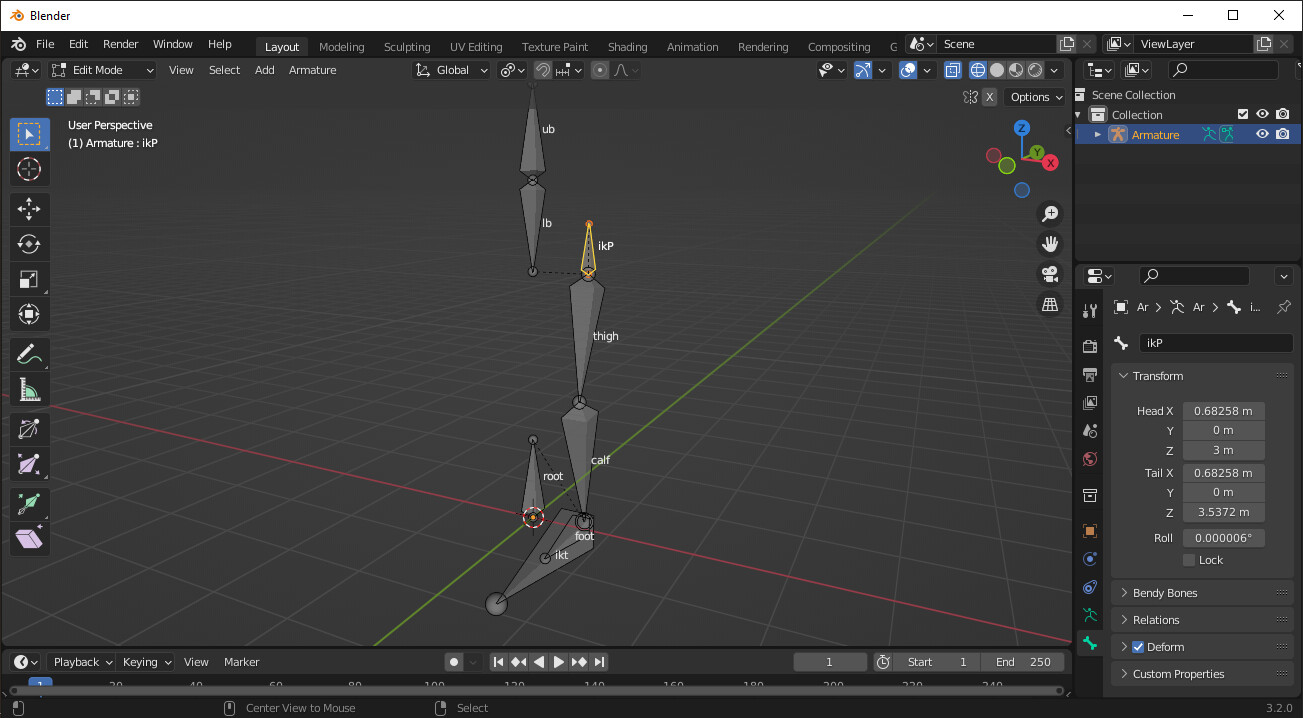Open the timeline Marker menu
Screen dimensions: 1303x718
(242, 662)
